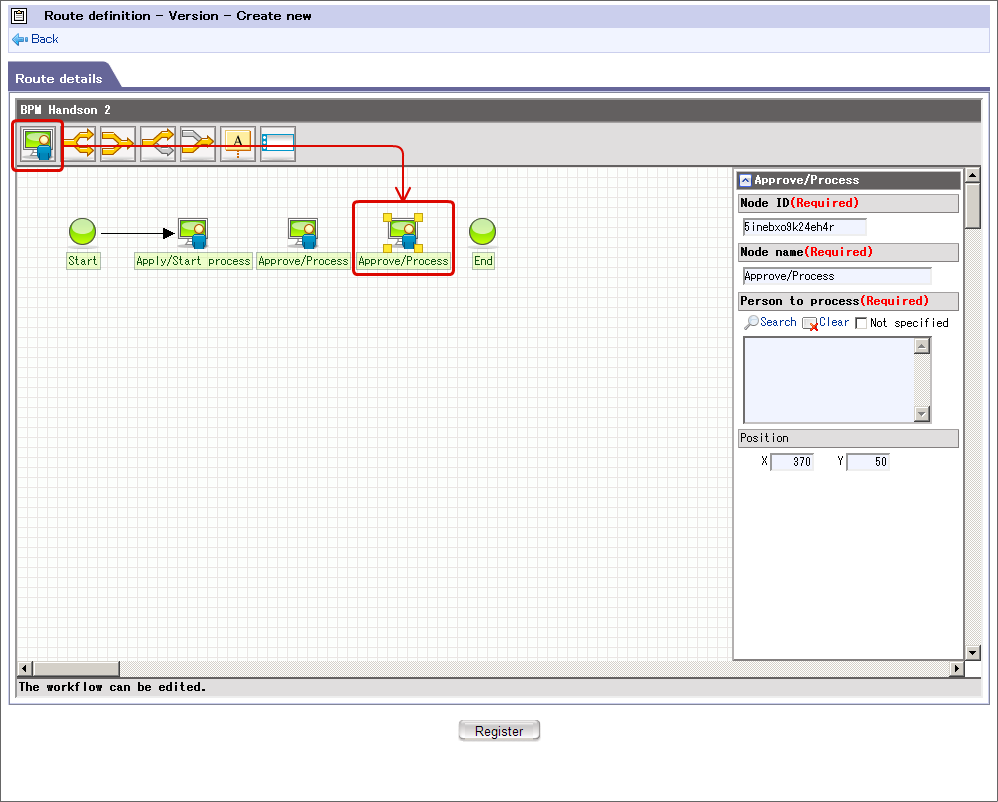Click the 'Apply/Start process' node label
Image resolution: width=998 pixels, height=802 pixels.
pyautogui.click(x=193, y=261)
